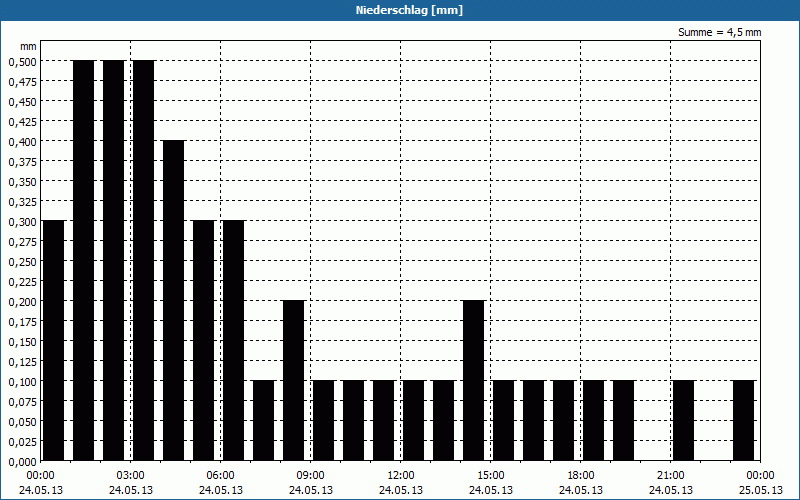Image resolution: width=800 pixels, height=500 pixels.
Task: Click the y-axis value 0,000
Action: pyautogui.click(x=23, y=462)
